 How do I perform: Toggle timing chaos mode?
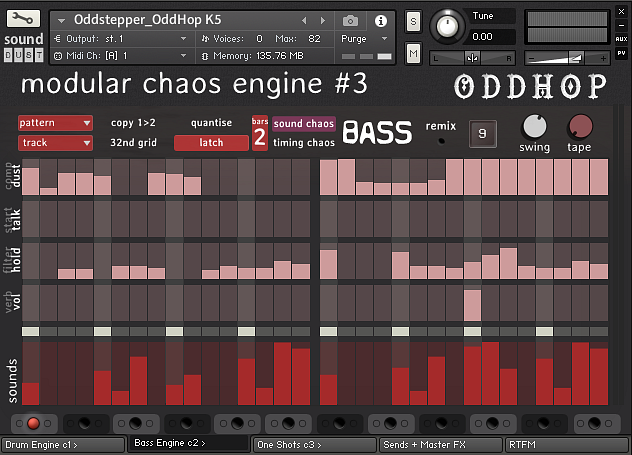pyautogui.click(x=304, y=143)
